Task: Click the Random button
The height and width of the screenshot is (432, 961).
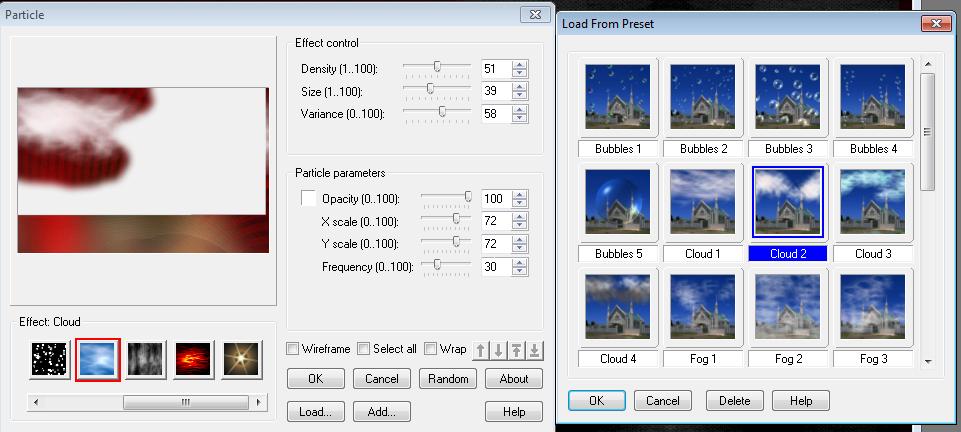Action: tap(448, 379)
